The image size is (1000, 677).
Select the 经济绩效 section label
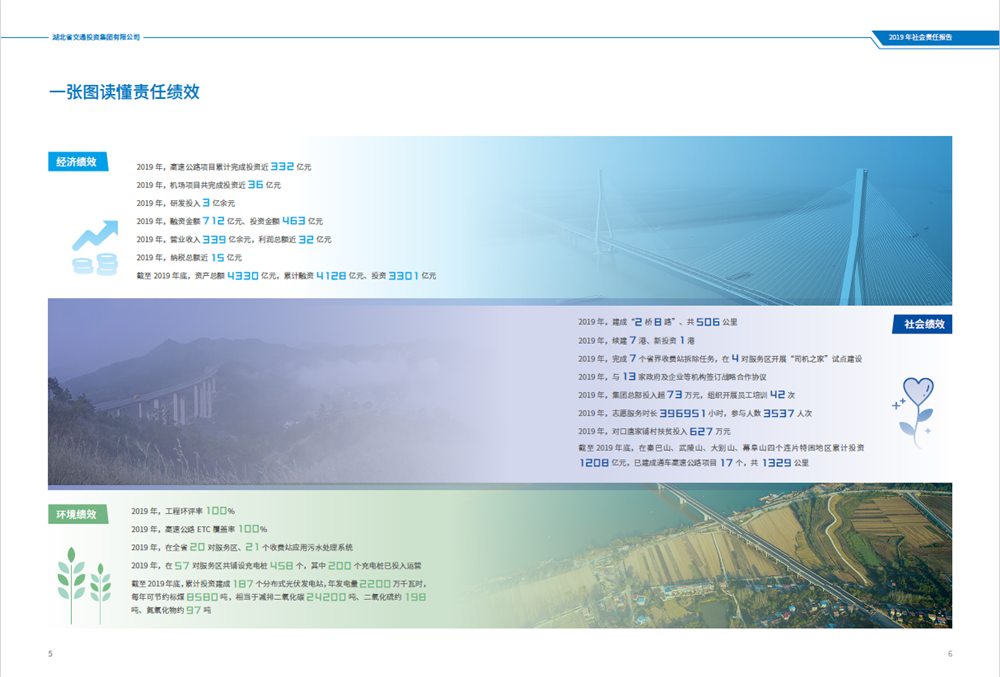point(76,162)
